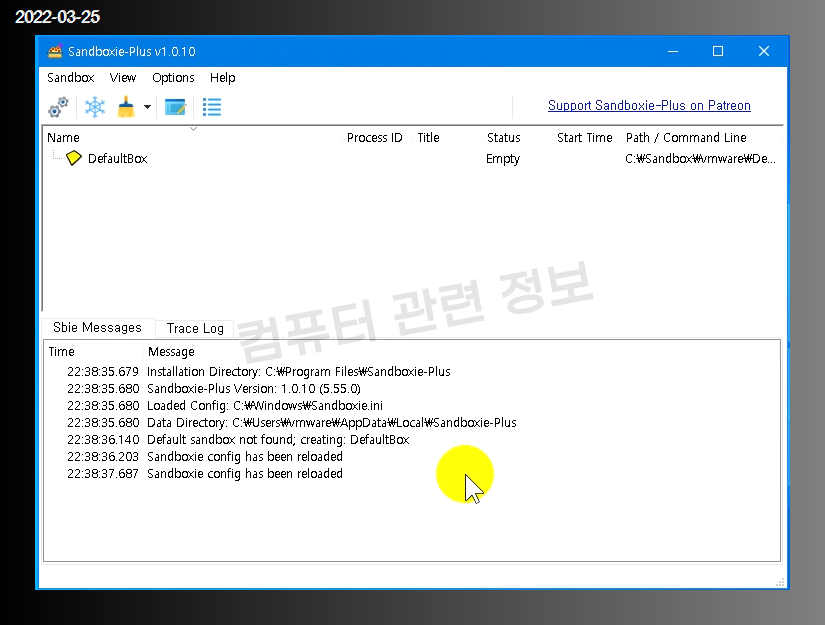
Task: Click the window resize grip corner
Action: tap(780, 582)
